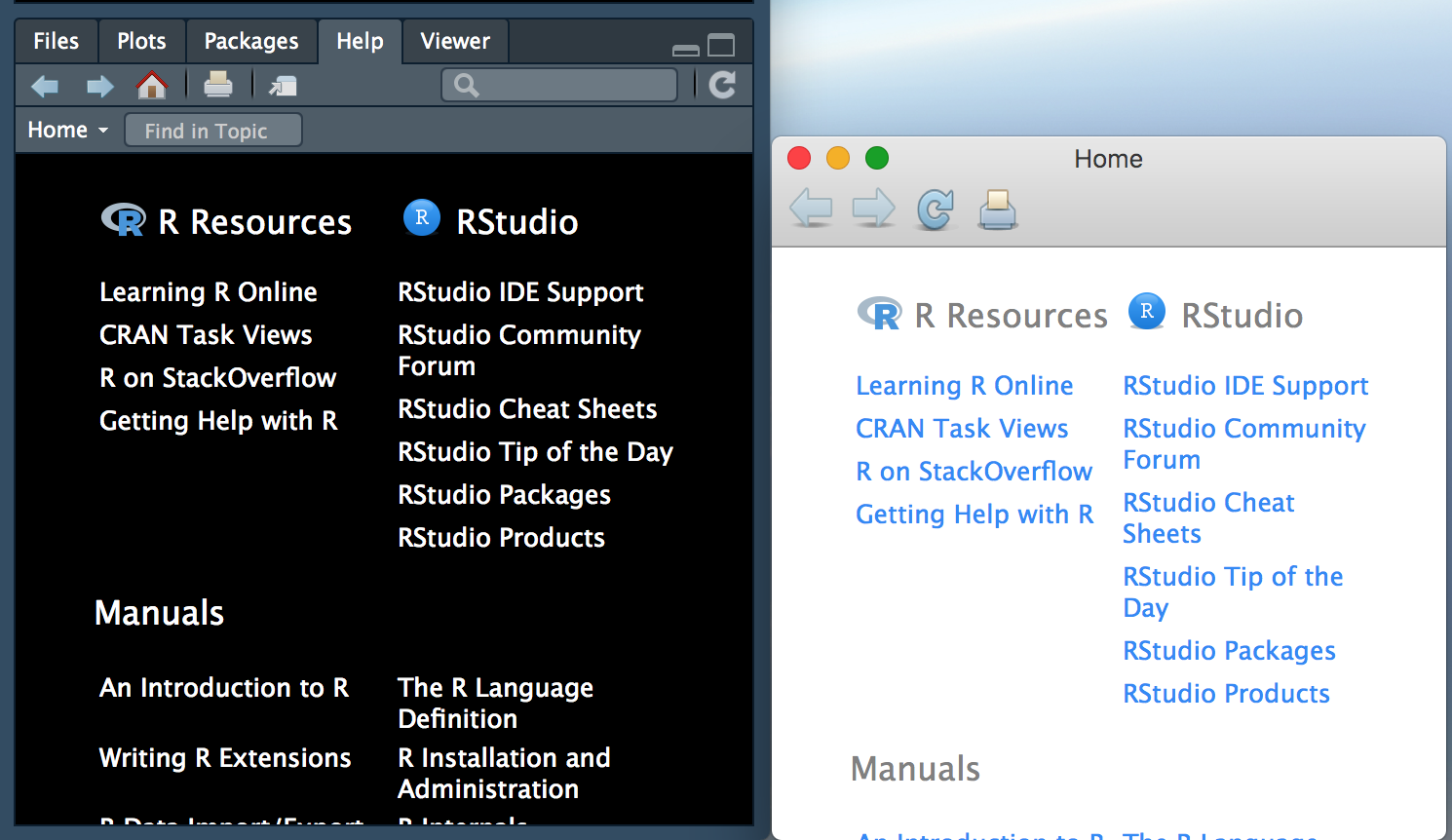Open The R Language Definition in Help pane
The height and width of the screenshot is (840, 1452).
click(x=495, y=704)
